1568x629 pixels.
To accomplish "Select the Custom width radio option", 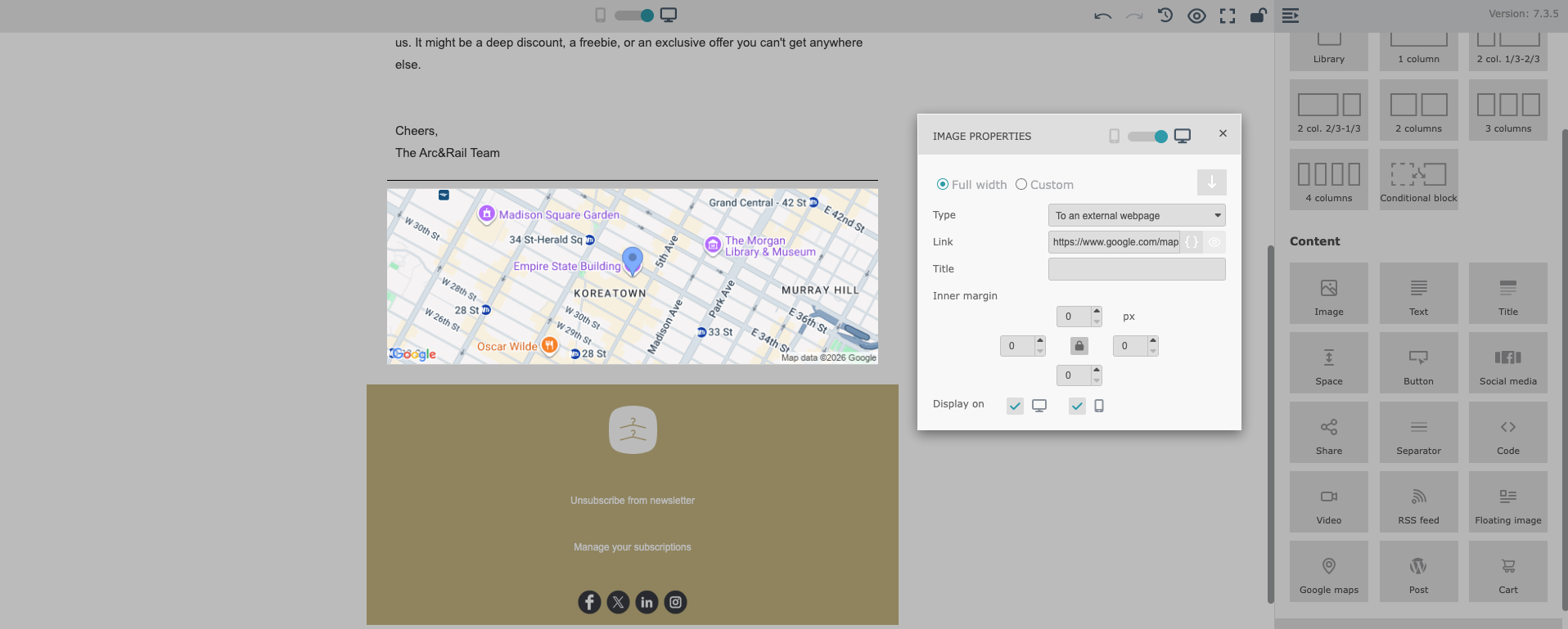I will [x=1021, y=185].
